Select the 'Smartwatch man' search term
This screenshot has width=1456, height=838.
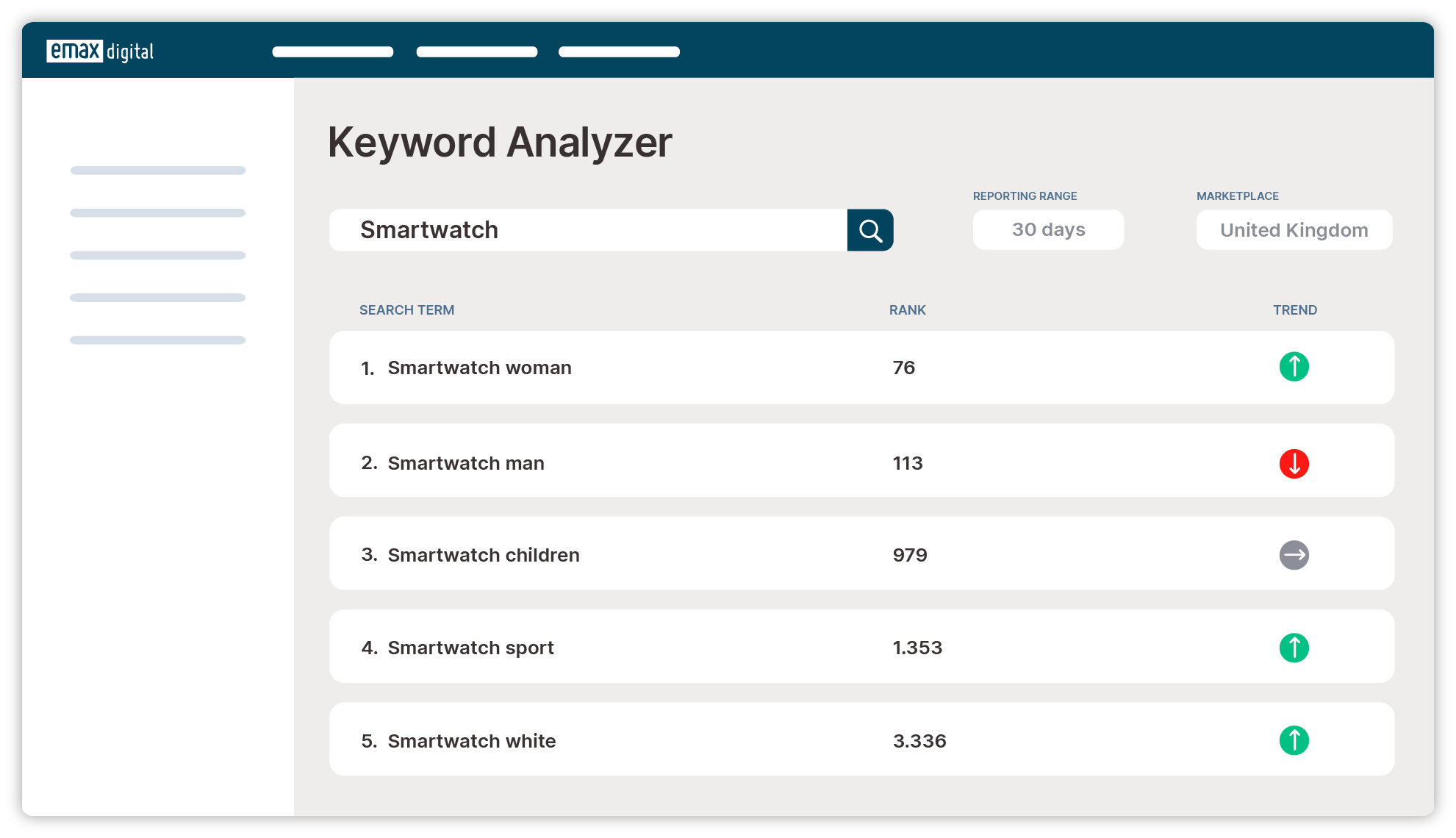coord(466,463)
